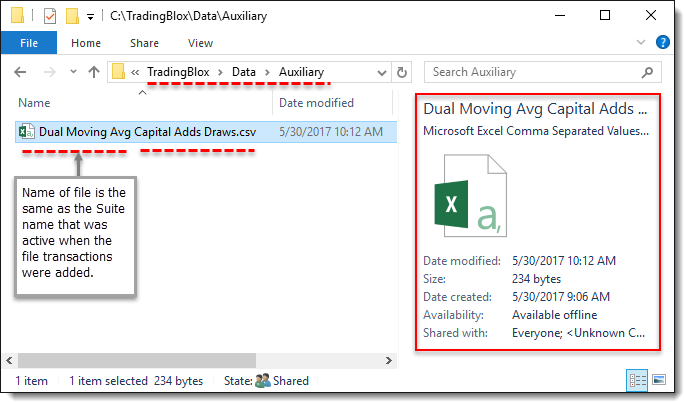Click the New Folder icon in title bar

pyautogui.click(x=72, y=16)
